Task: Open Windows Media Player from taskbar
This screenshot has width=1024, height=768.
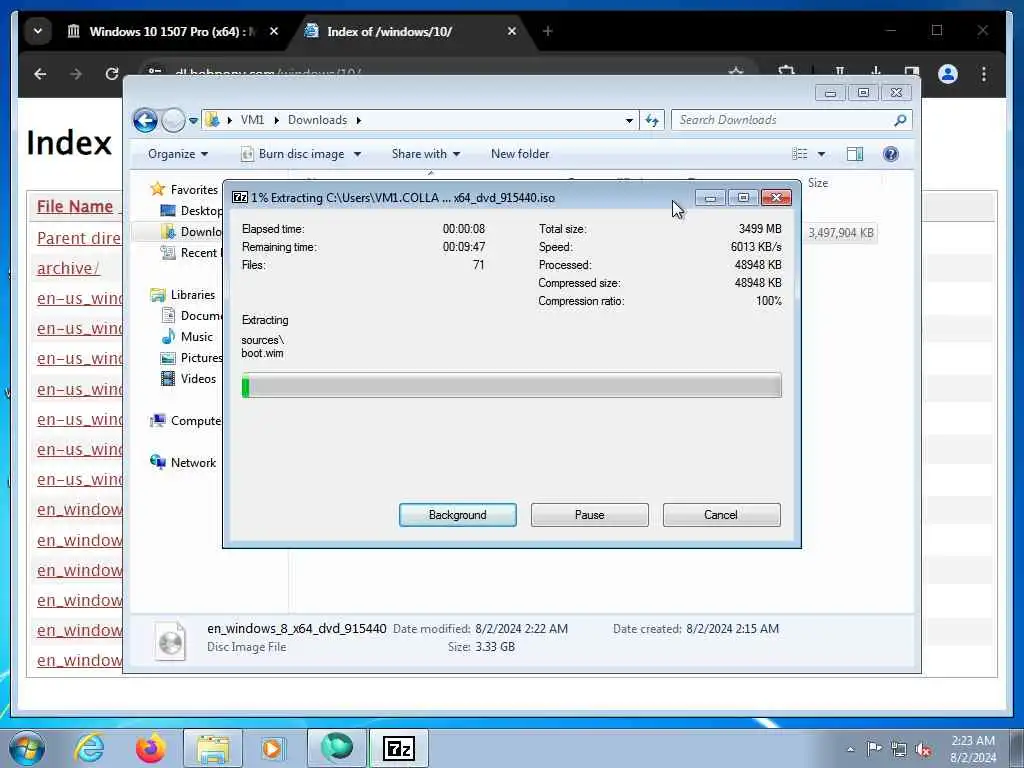Action: (x=272, y=748)
